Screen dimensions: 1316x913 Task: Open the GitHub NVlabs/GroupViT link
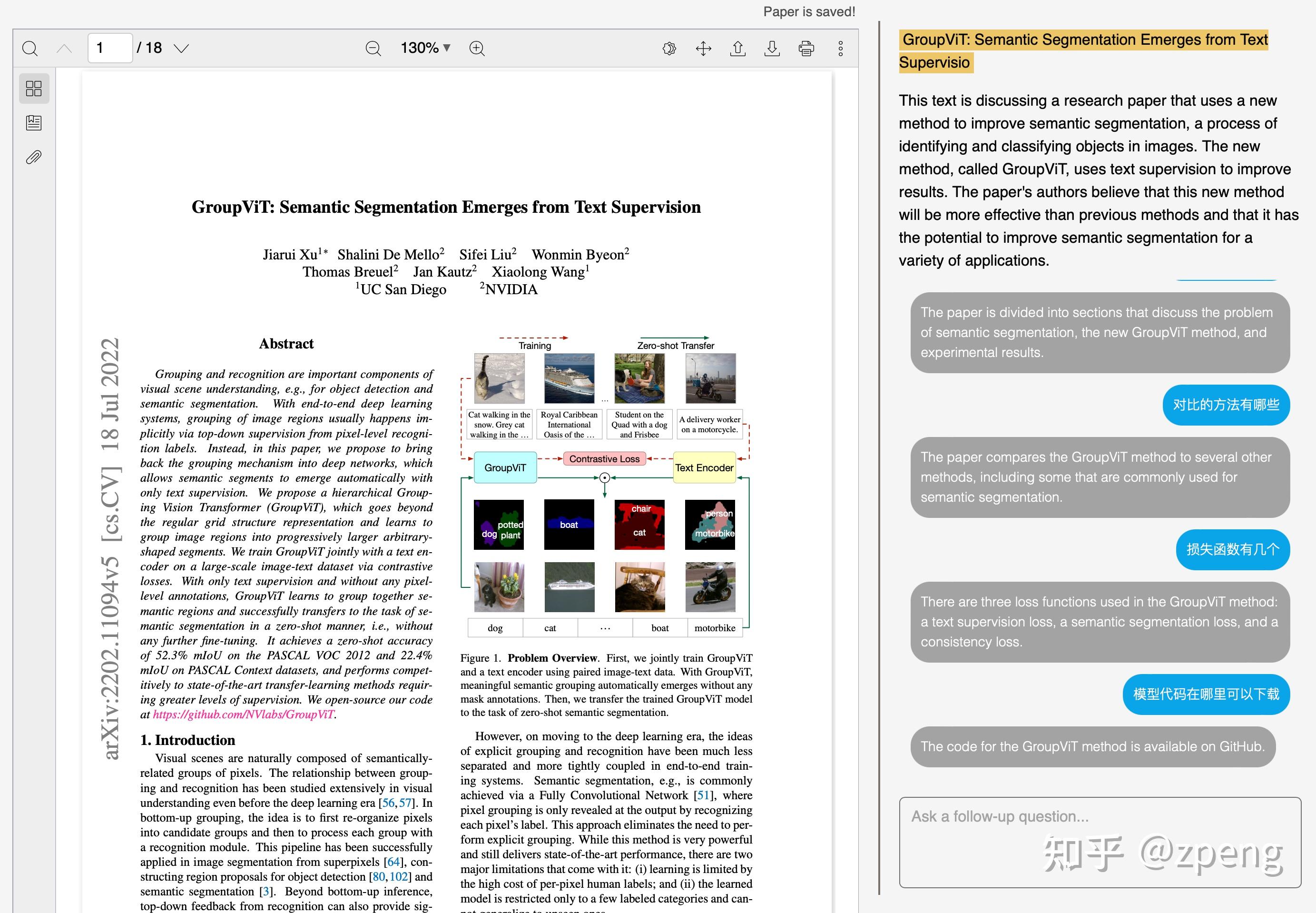244,714
